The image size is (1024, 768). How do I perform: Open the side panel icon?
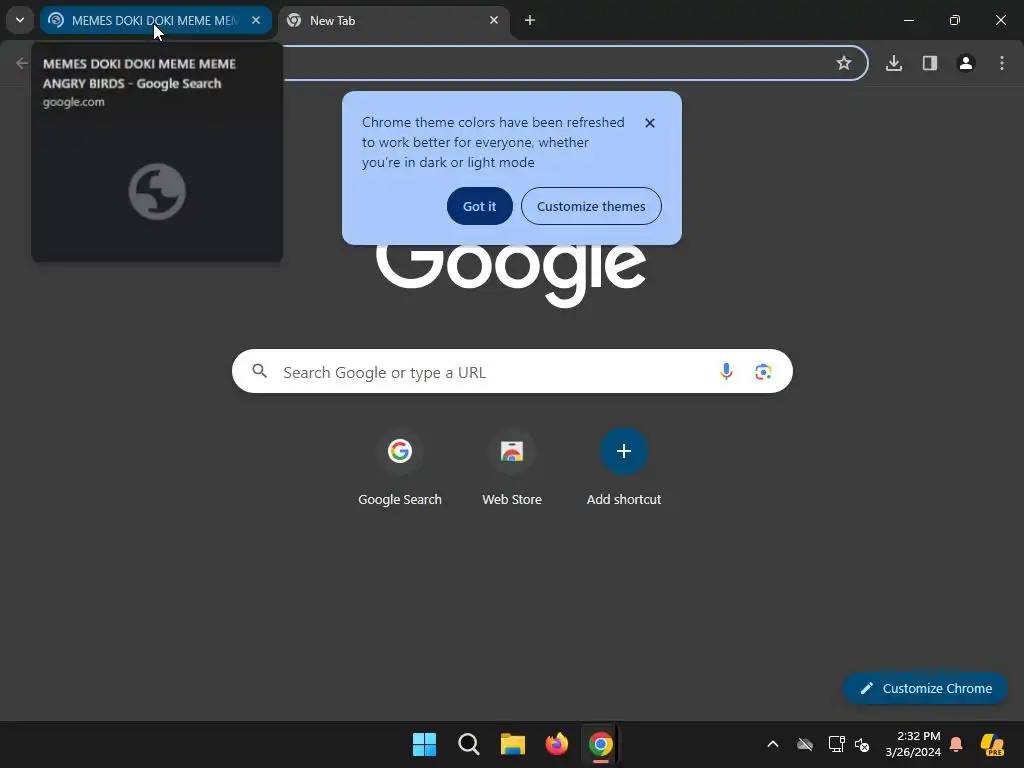pyautogui.click(x=930, y=63)
